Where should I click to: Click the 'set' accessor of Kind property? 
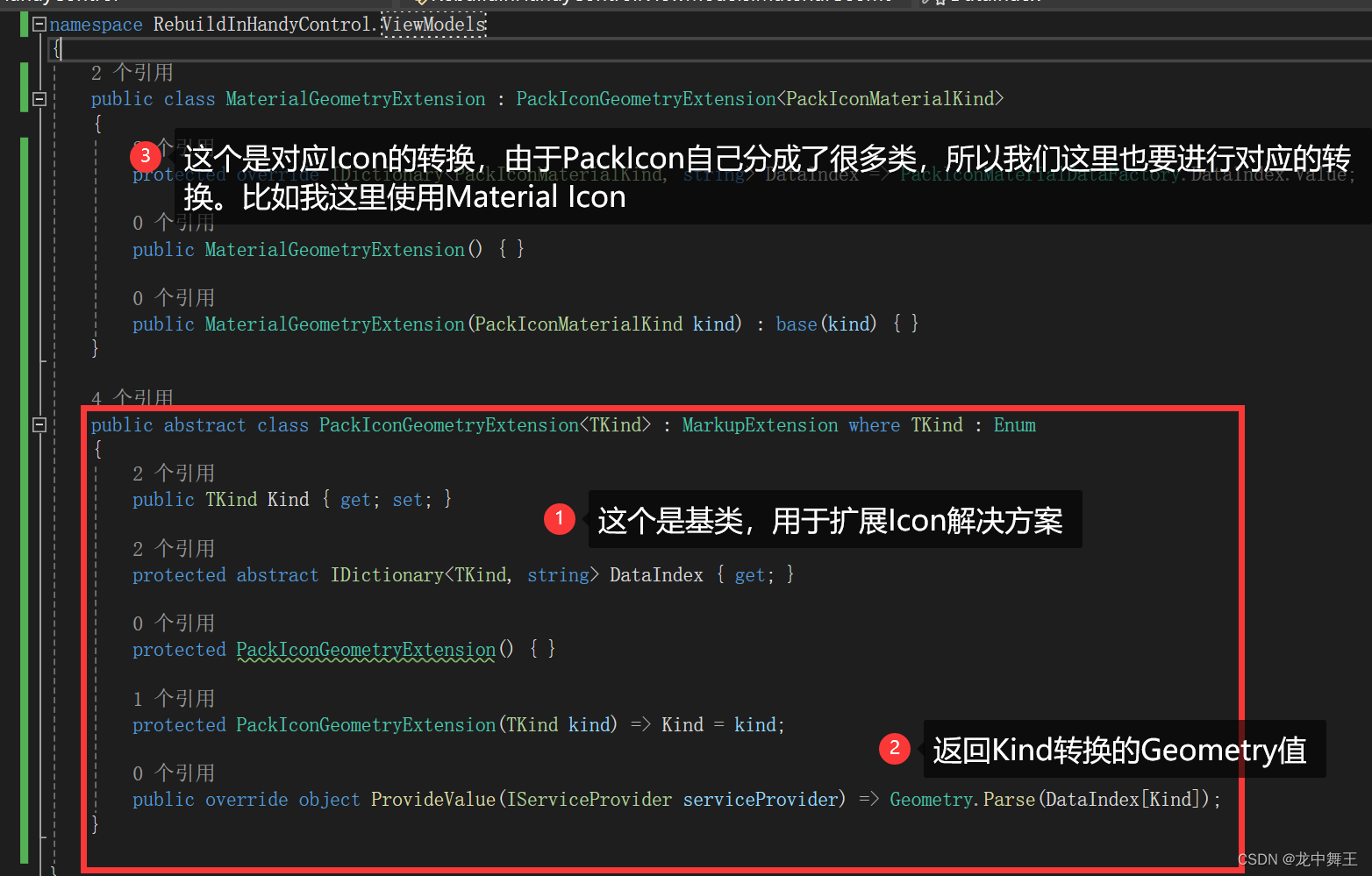pyautogui.click(x=408, y=500)
